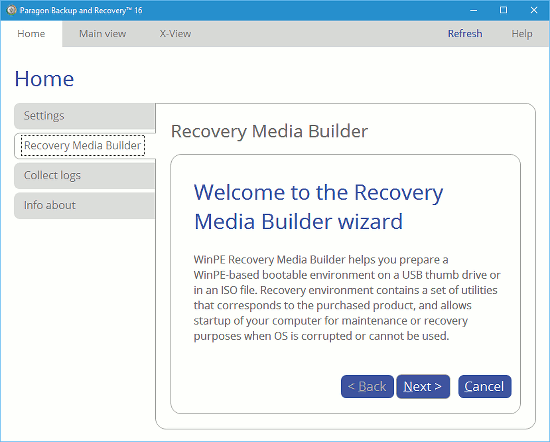Open the Settings section in the sidebar
Viewport: 550px width, 442px height.
point(85,116)
